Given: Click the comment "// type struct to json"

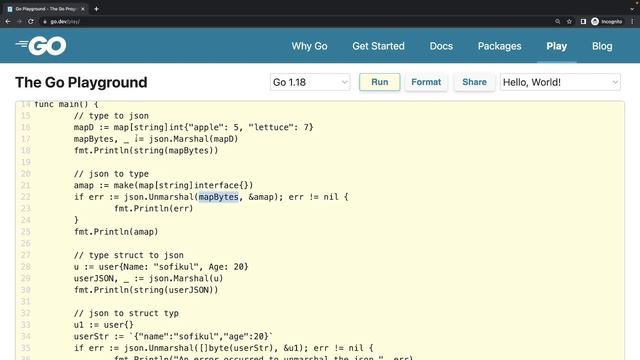Looking at the screenshot, I should [x=129, y=255].
